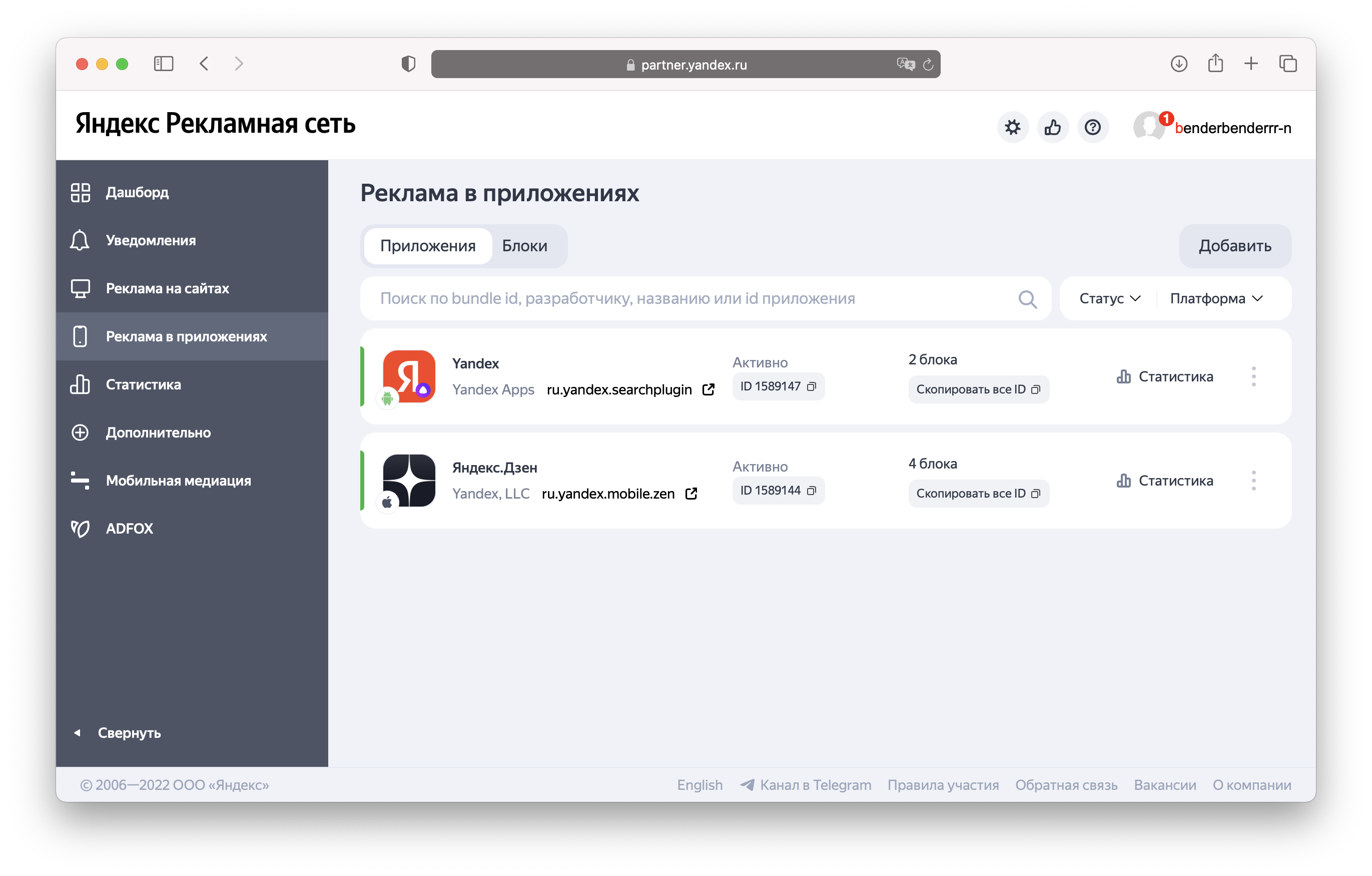
Task: Click the search magnifier icon
Action: pos(1027,299)
